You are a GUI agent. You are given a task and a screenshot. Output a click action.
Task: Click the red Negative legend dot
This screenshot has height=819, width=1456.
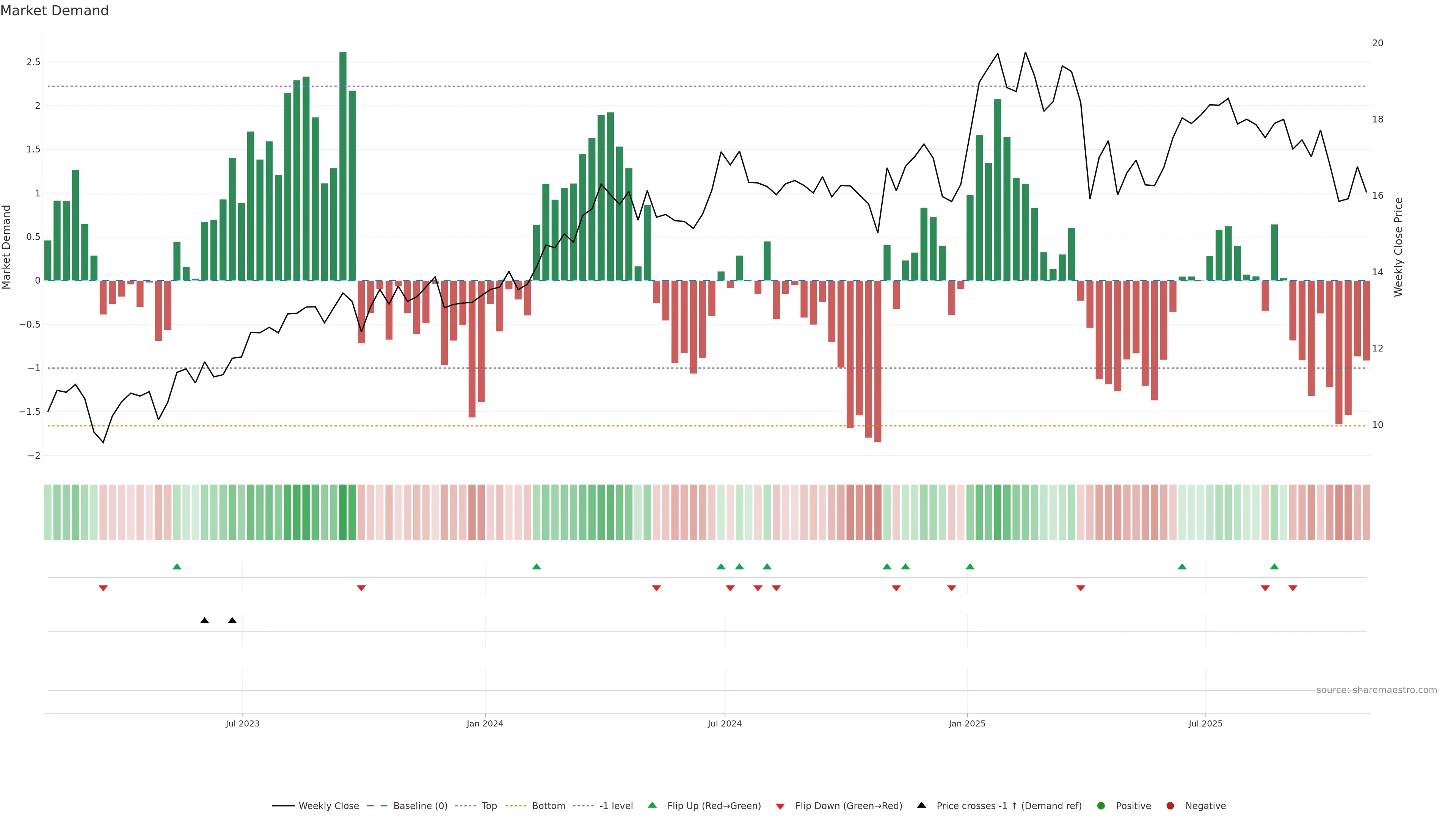1170,806
